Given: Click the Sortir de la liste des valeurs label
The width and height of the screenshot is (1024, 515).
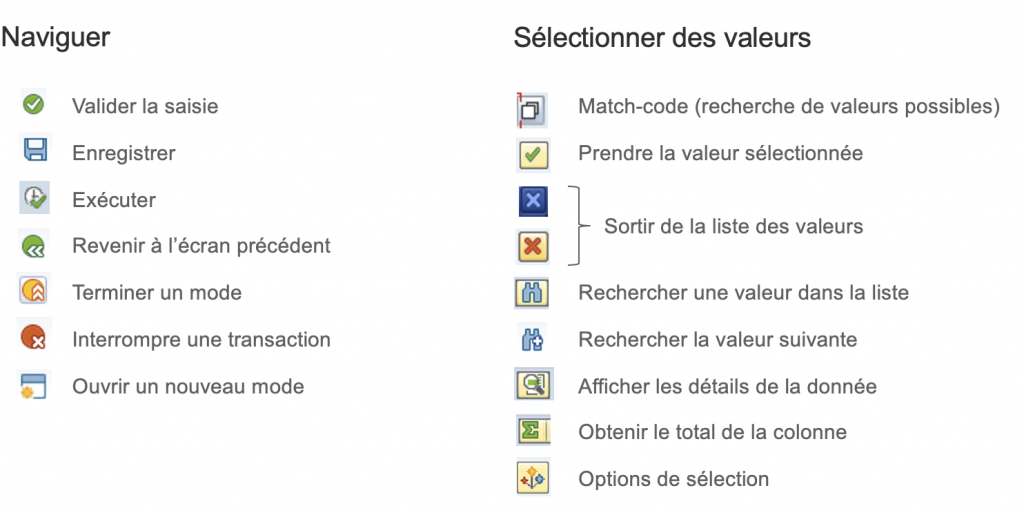Looking at the screenshot, I should (733, 226).
